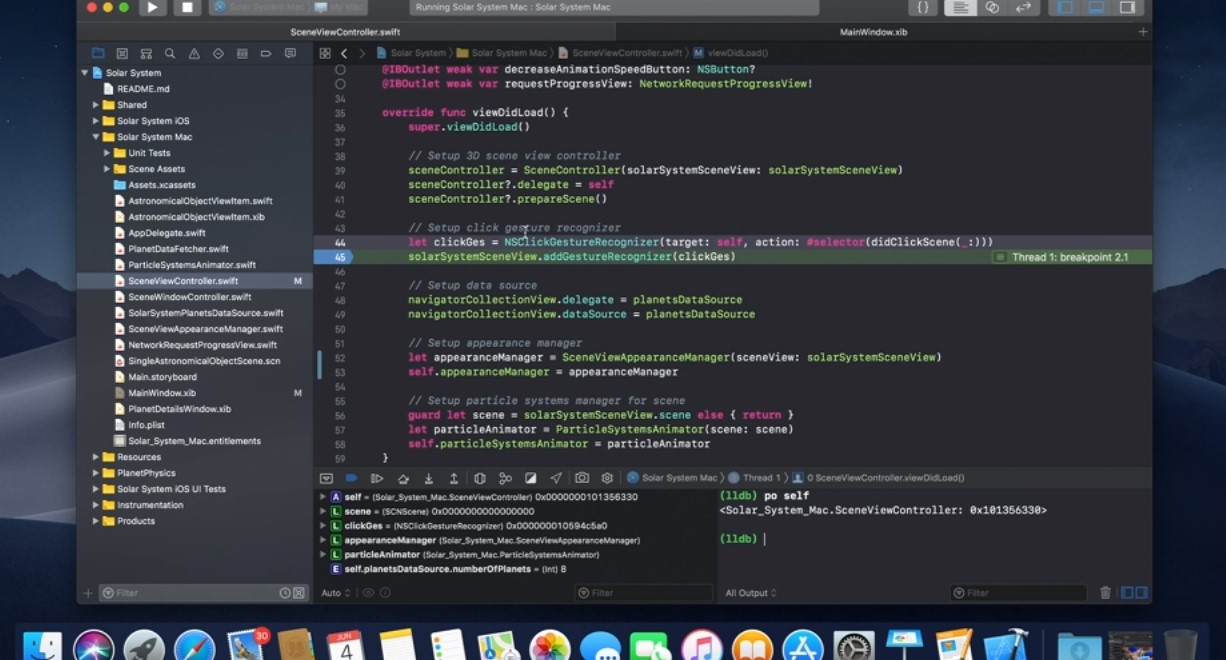Toggle the Inspector panel visibility
This screenshot has width=1226, height=660.
pyautogui.click(x=1127, y=7)
